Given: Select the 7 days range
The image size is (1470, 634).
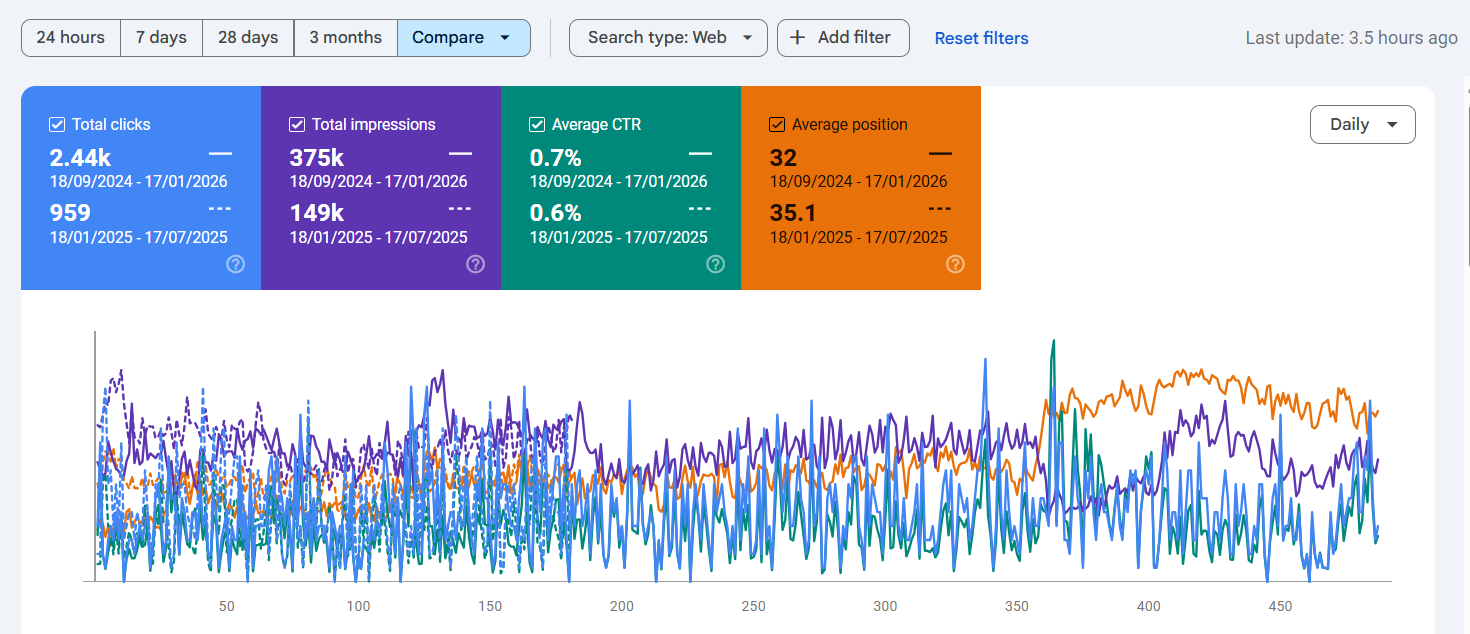Looking at the screenshot, I should point(161,36).
